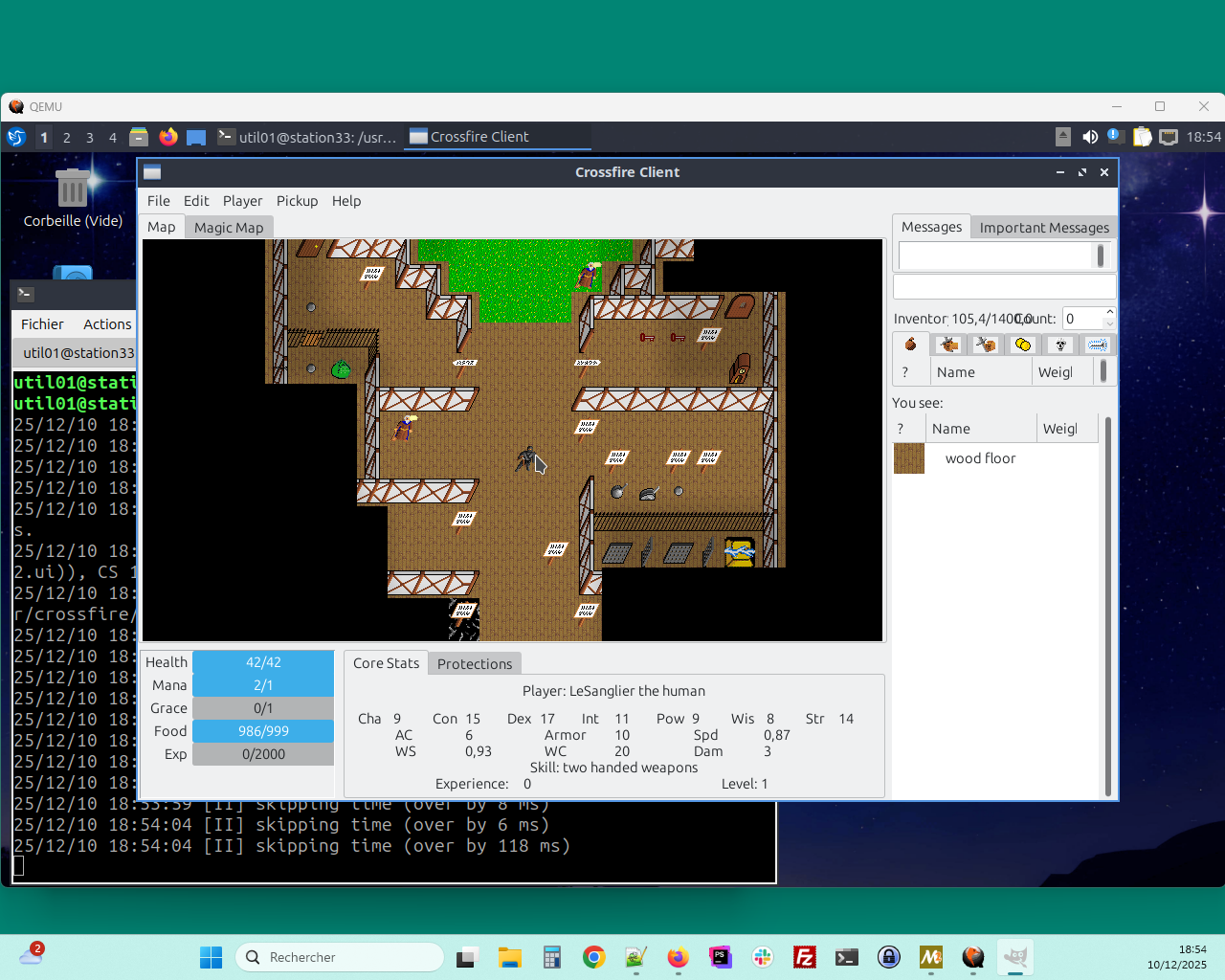Image resolution: width=1225 pixels, height=980 pixels.
Task: Click the Food progress bar
Action: (263, 730)
